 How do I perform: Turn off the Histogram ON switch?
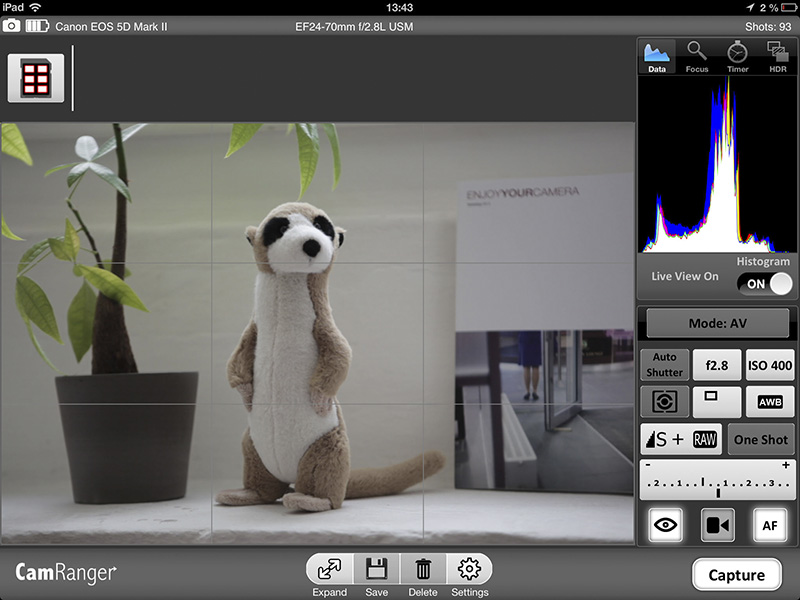point(764,284)
